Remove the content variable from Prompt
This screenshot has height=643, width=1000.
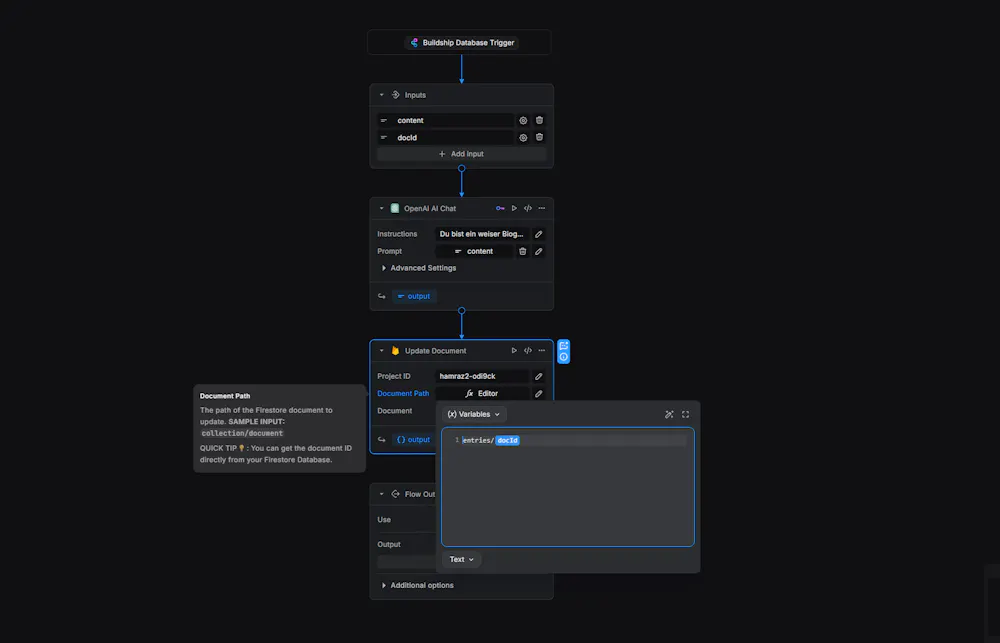tap(522, 251)
